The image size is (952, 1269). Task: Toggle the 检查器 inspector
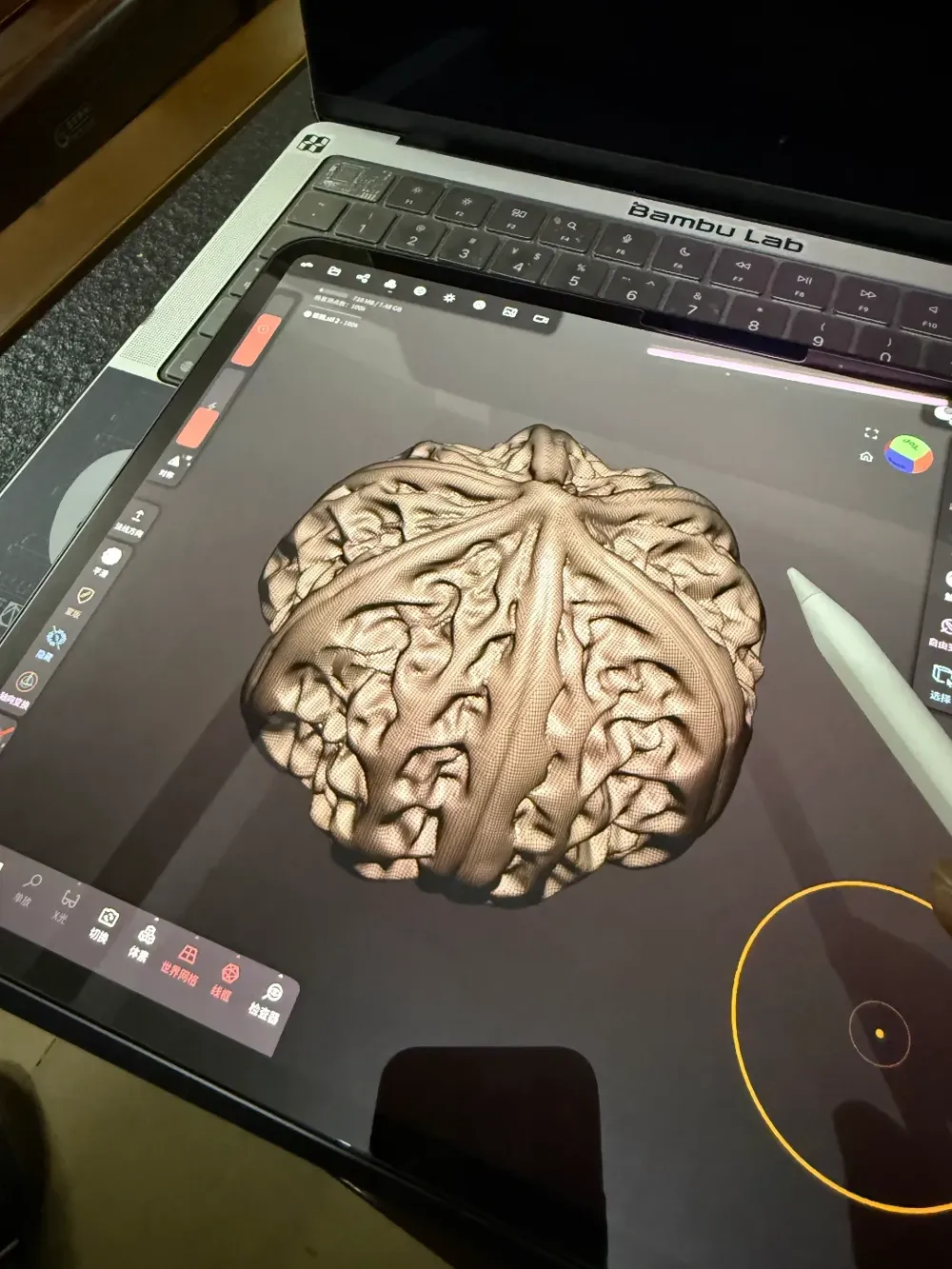[267, 1002]
